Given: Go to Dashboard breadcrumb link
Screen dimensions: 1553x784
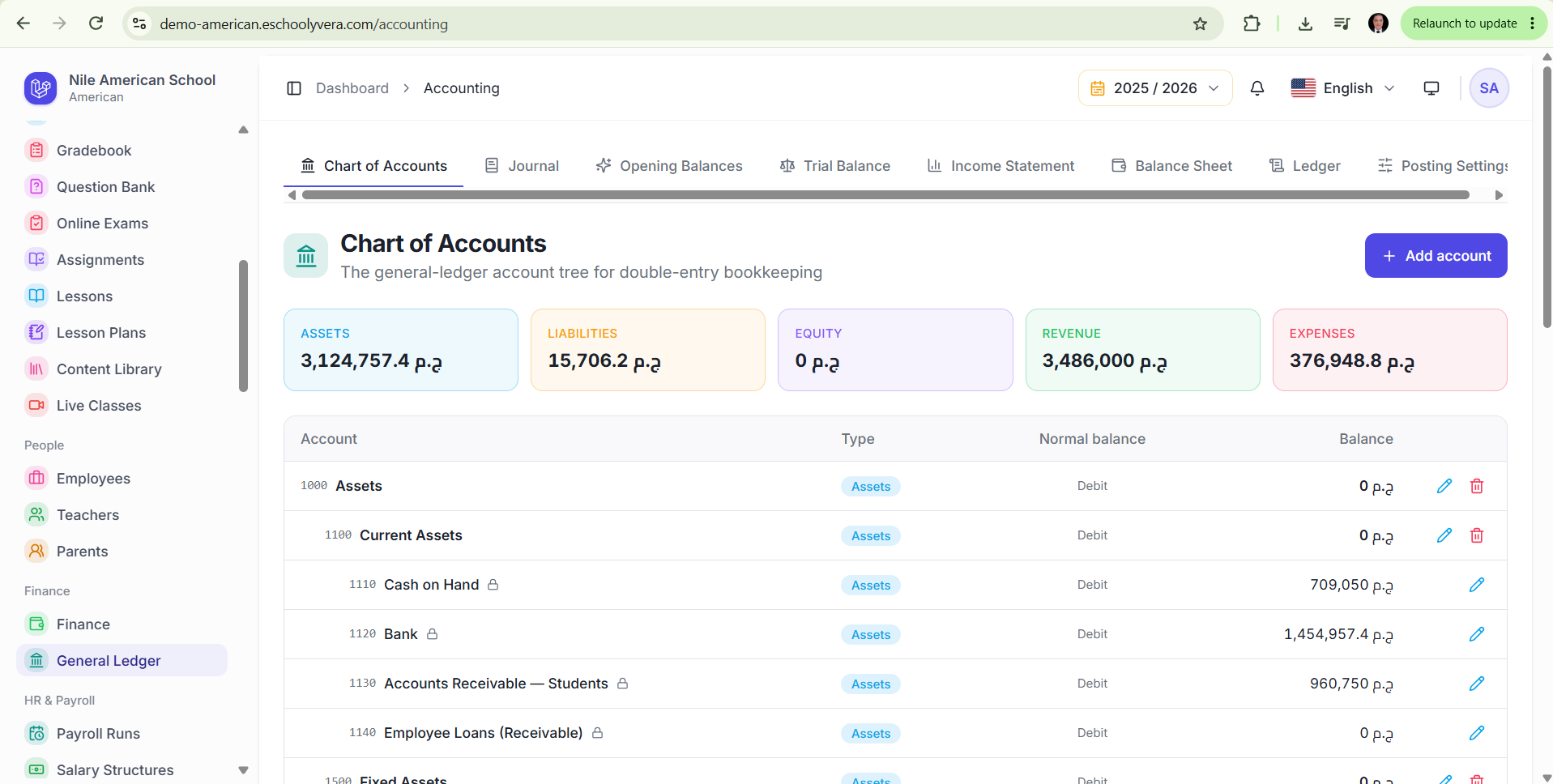Looking at the screenshot, I should pos(352,88).
